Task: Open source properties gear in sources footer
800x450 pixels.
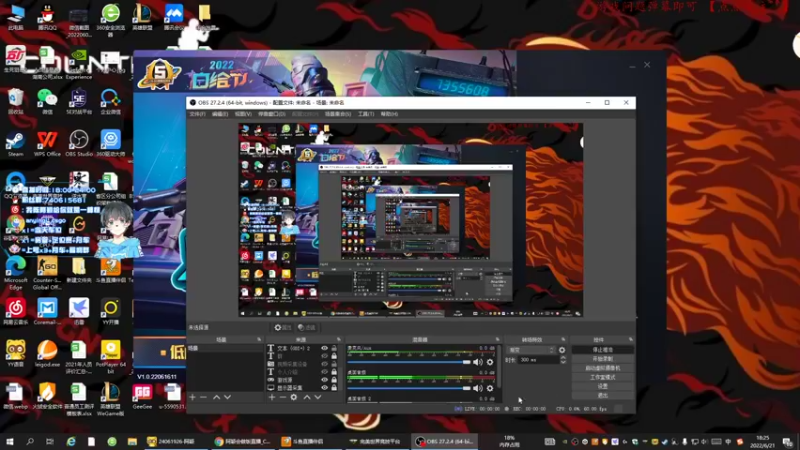Action: (x=294, y=397)
